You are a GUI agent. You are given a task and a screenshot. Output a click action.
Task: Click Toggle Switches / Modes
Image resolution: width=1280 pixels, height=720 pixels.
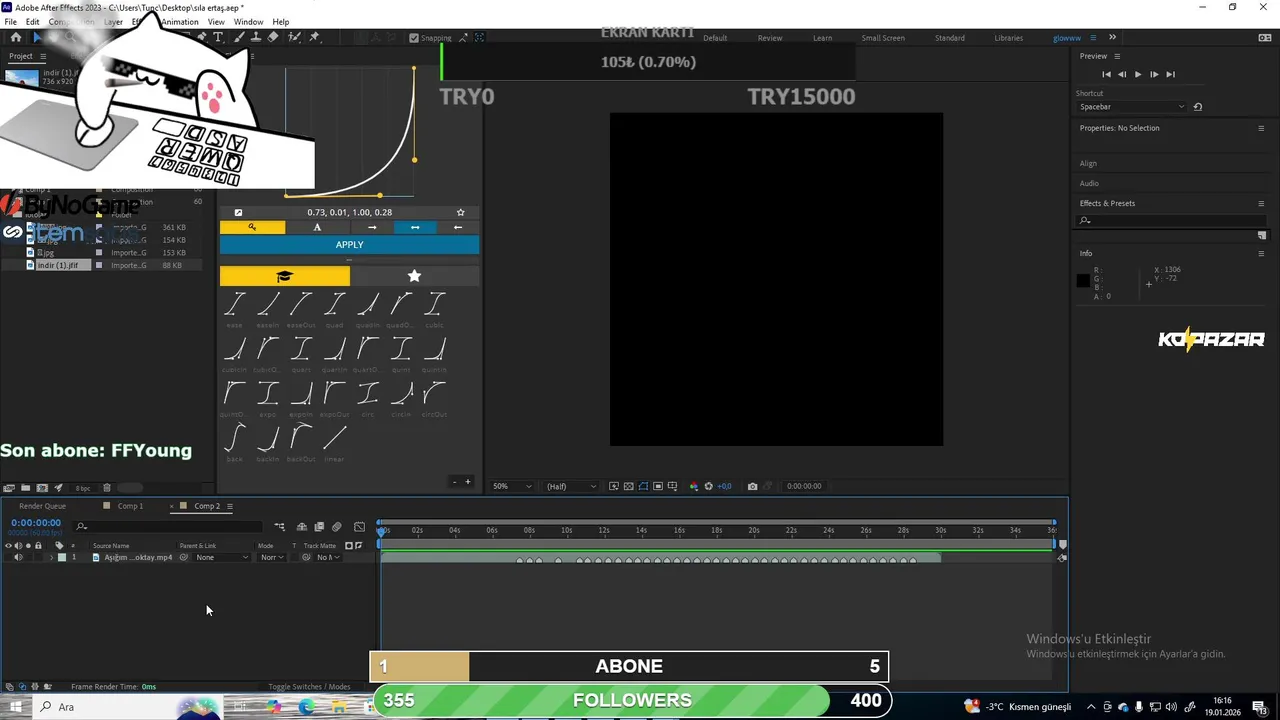(309, 687)
